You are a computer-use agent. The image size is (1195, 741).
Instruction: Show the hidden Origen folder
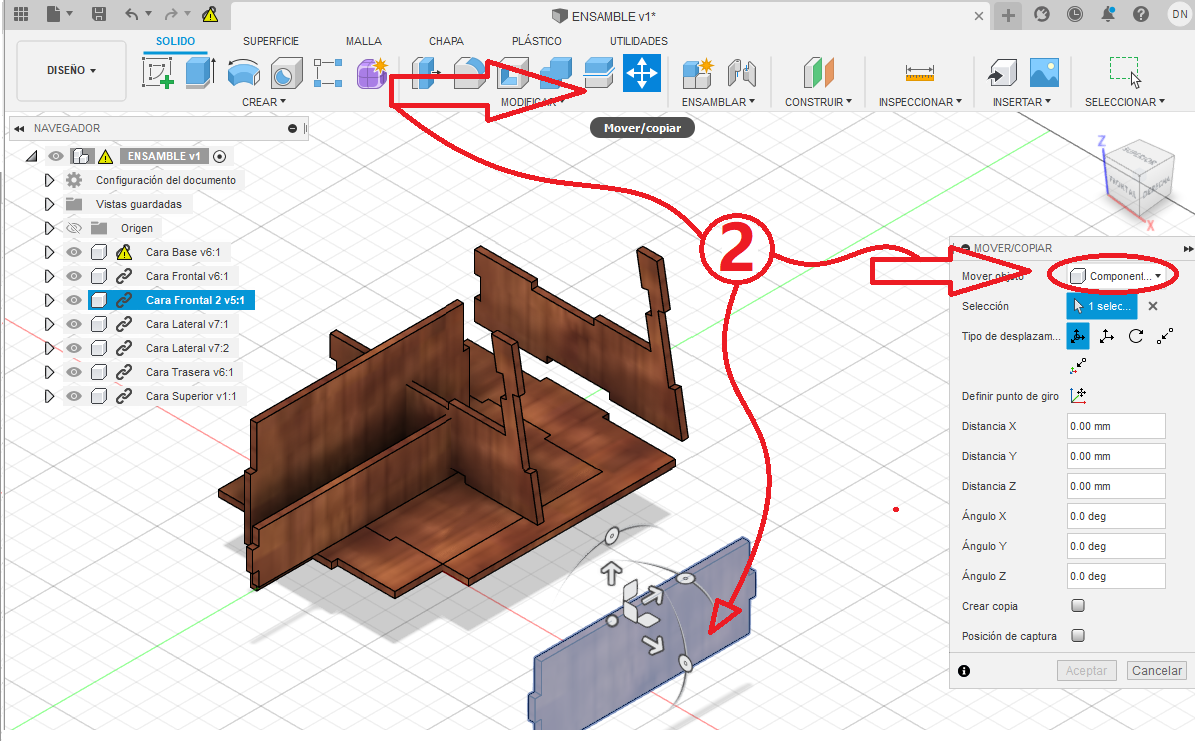coord(73,228)
